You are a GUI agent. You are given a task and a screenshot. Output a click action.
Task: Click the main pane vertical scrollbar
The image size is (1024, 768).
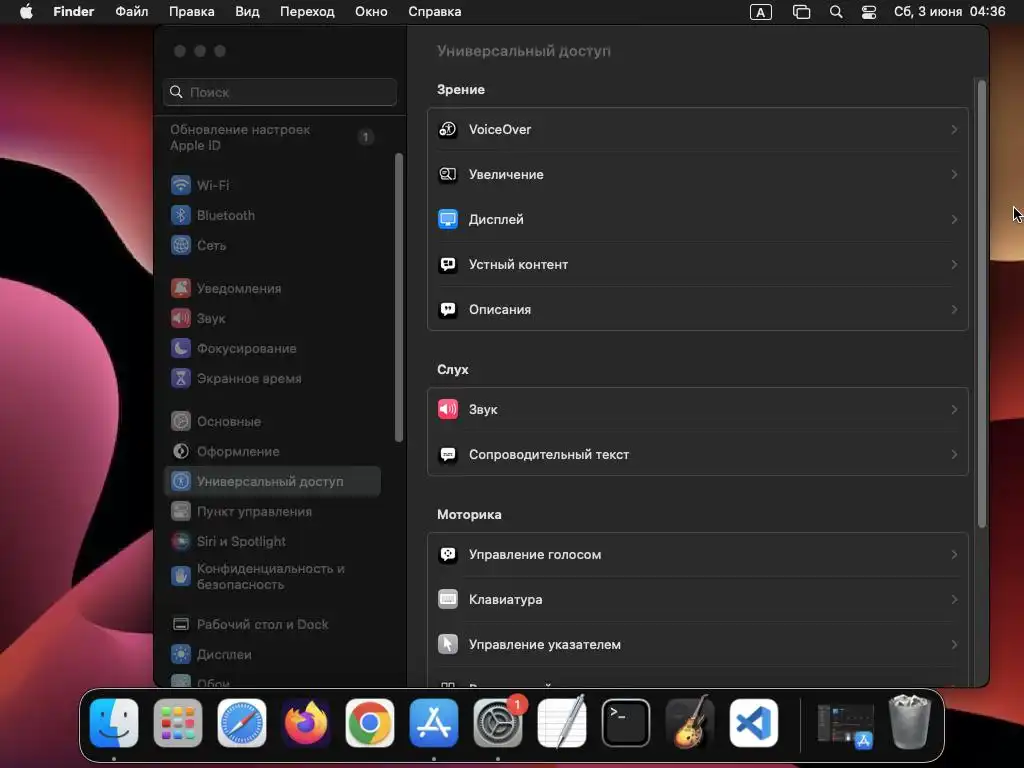point(982,303)
